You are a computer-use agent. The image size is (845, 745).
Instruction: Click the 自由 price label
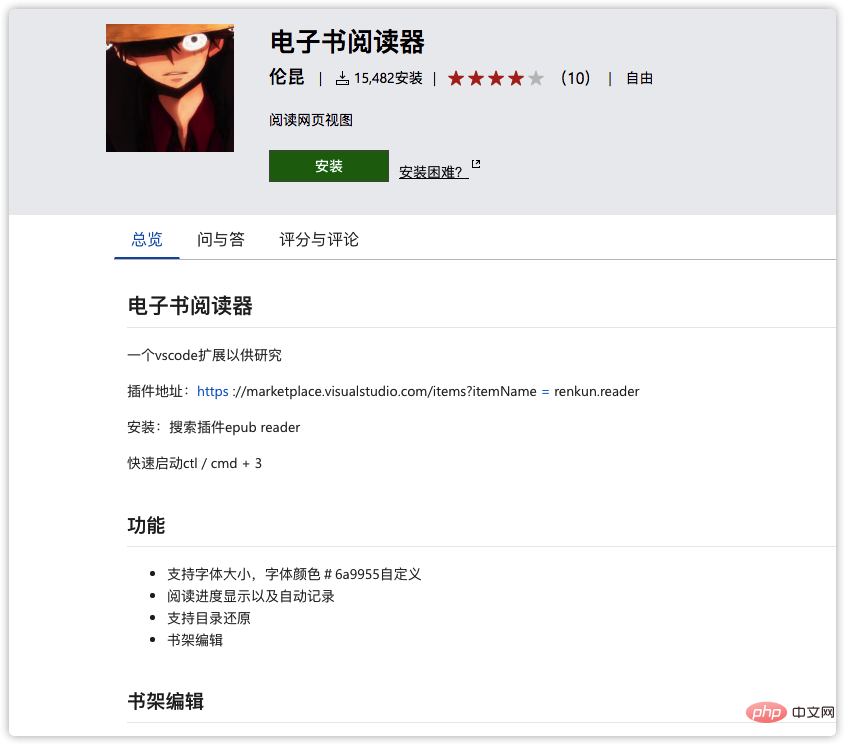pos(639,78)
